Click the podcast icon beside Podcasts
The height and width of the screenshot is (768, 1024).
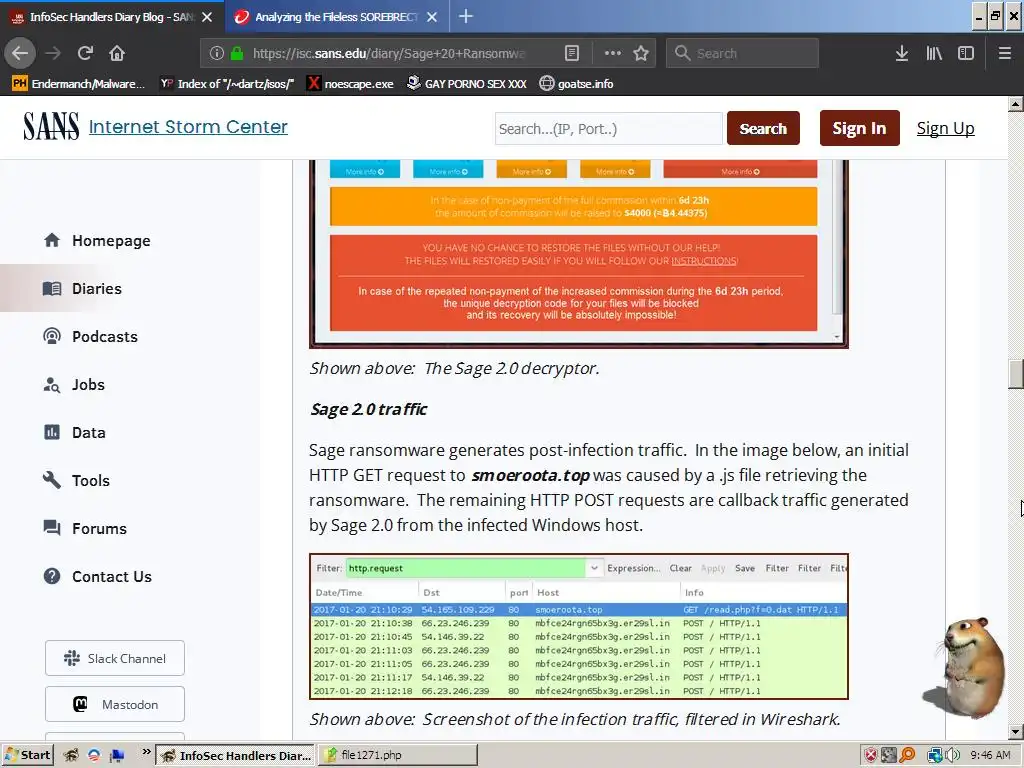coord(52,336)
